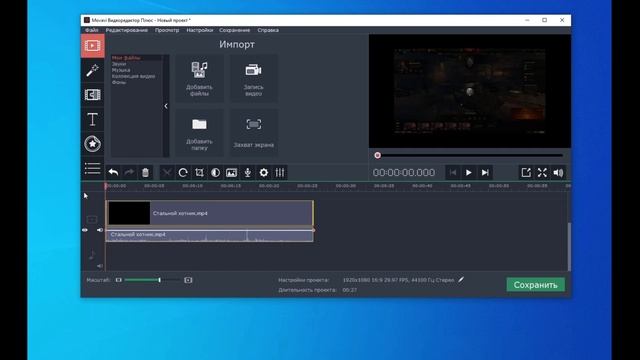Screen dimensions: 640x360
Task: Select the Crop tool icon
Action: coord(199,173)
